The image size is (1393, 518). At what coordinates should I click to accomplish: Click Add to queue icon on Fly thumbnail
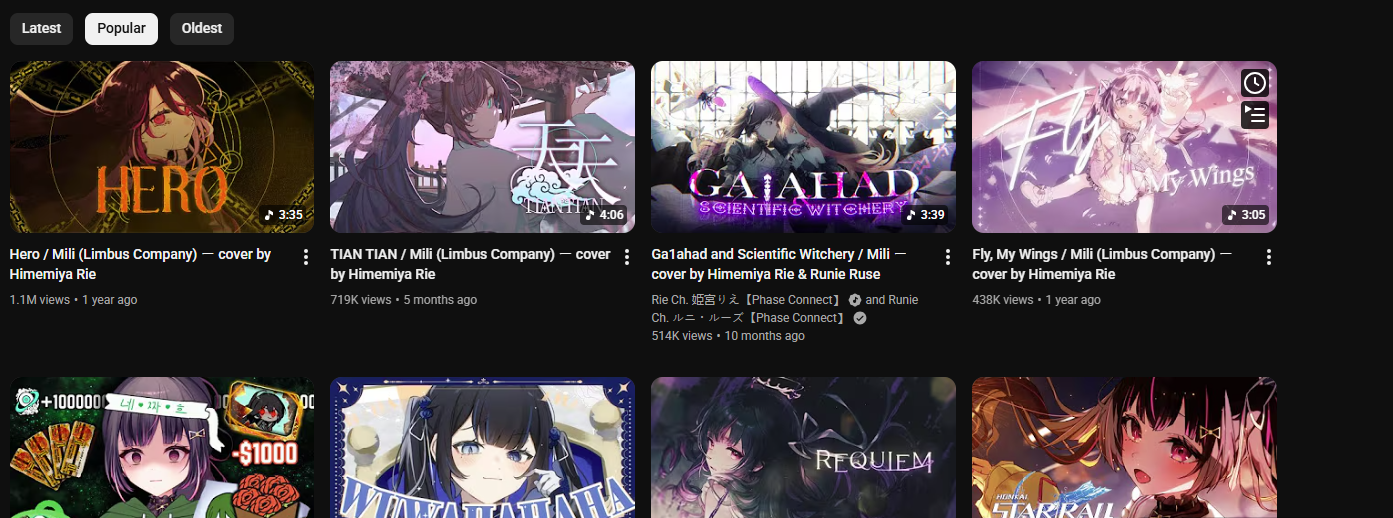(1255, 115)
